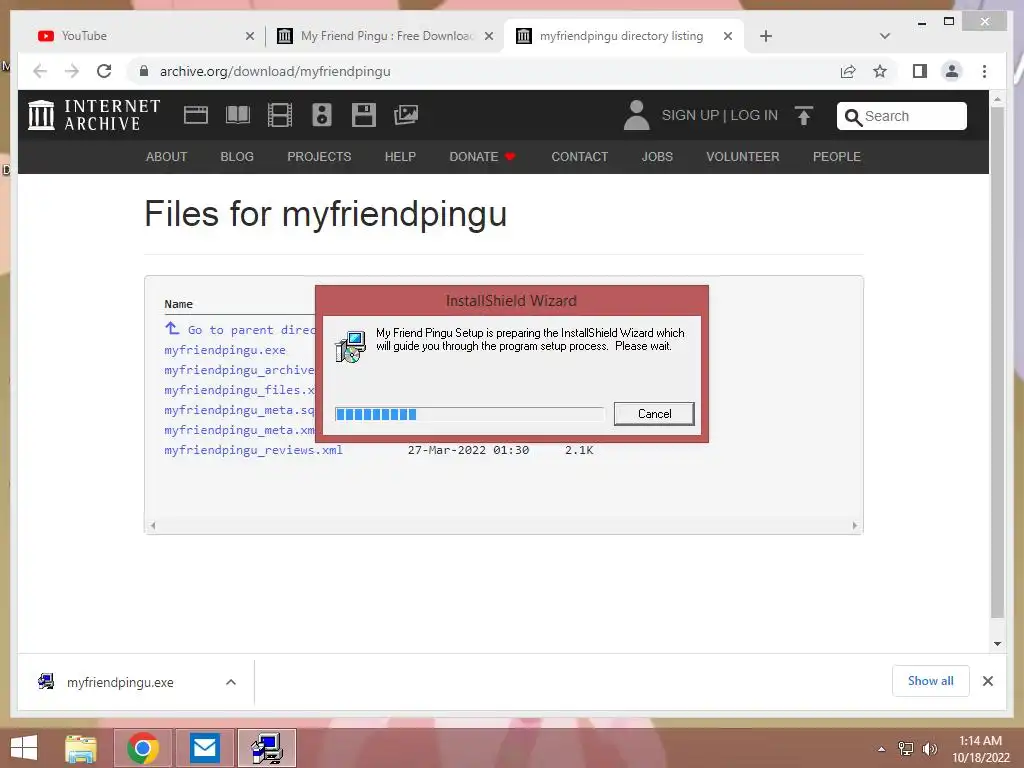Bookmark this page with the star
1024x768 pixels.
point(880,71)
